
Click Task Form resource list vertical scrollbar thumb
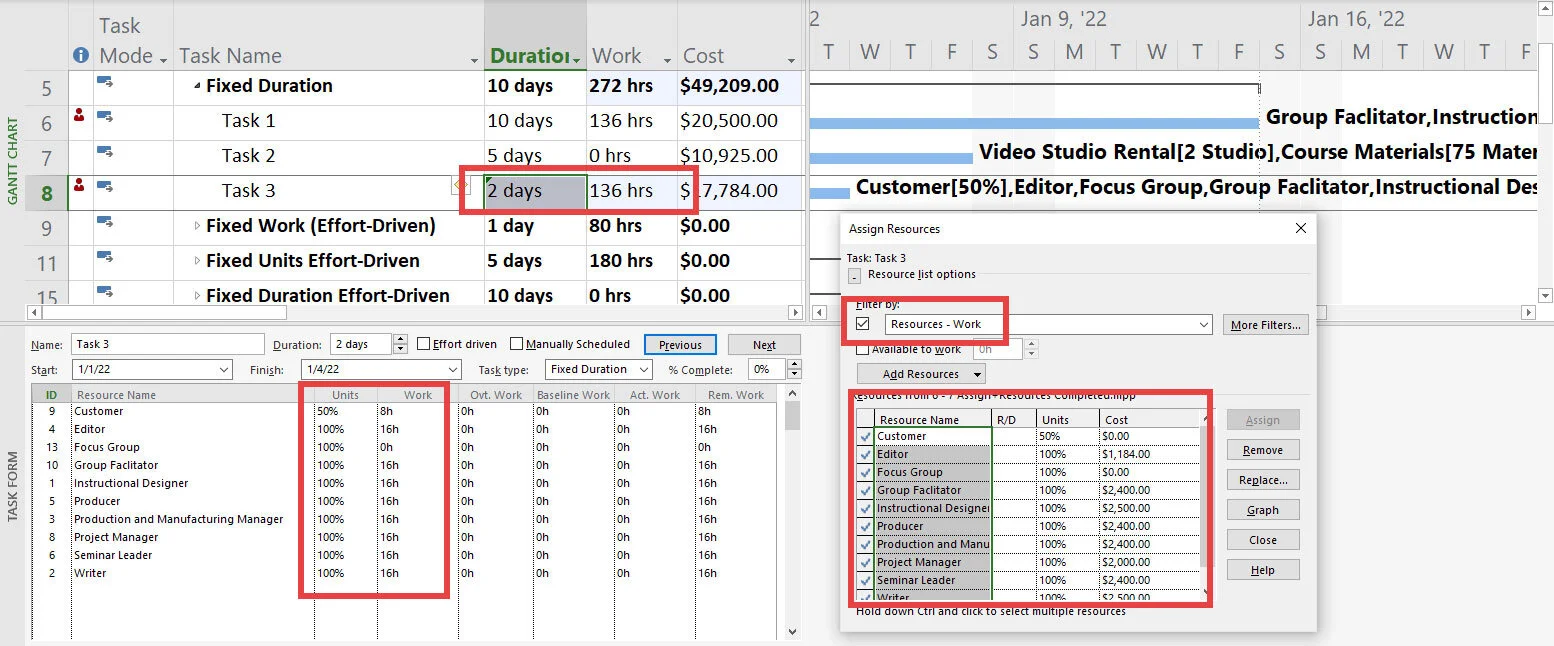[792, 416]
